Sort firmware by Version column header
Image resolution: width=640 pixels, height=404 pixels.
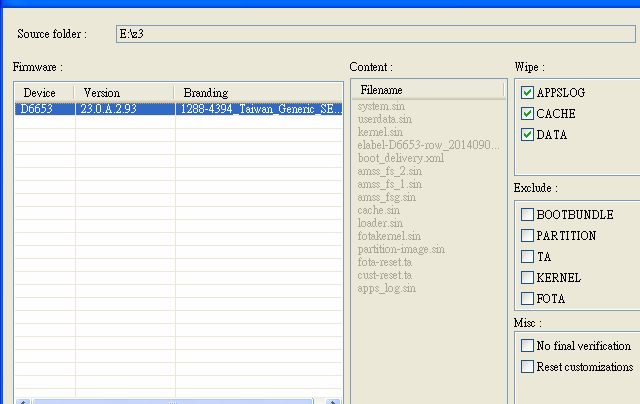pos(124,93)
